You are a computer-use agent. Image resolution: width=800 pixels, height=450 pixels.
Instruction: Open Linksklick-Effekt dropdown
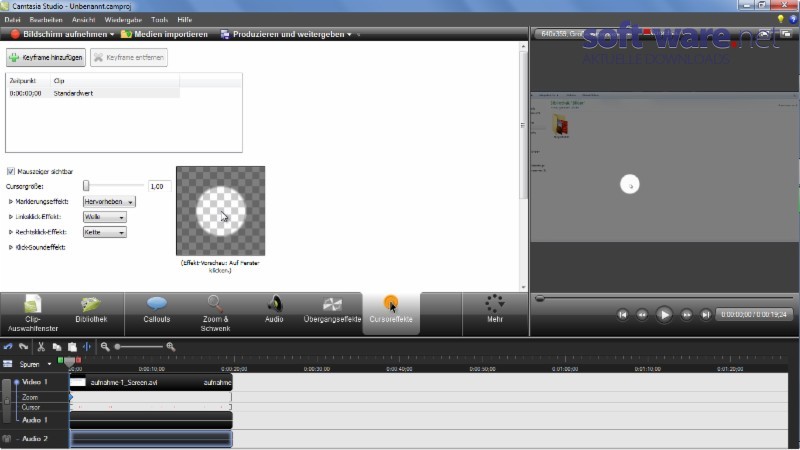pyautogui.click(x=105, y=217)
